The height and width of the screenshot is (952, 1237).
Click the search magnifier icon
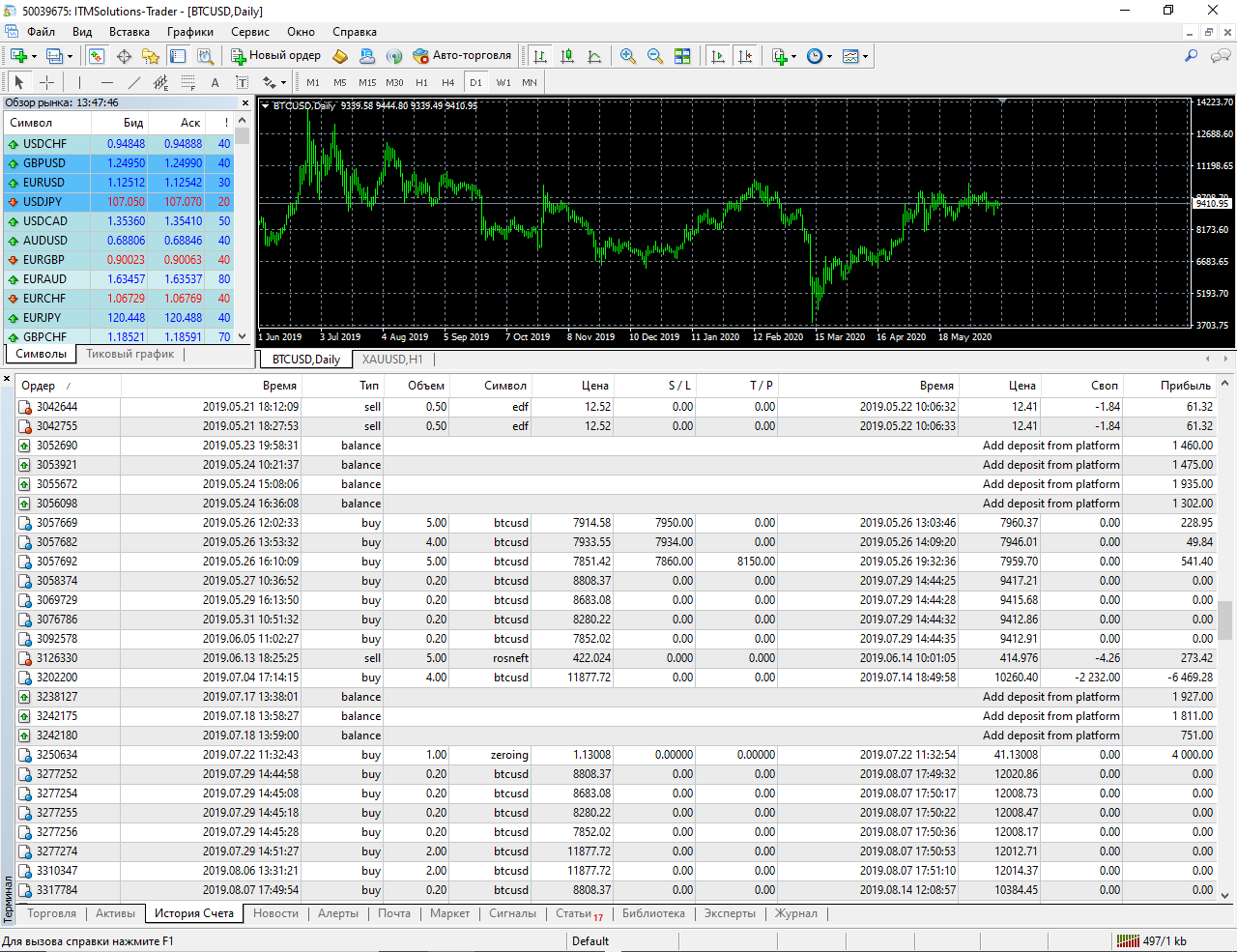[1192, 56]
